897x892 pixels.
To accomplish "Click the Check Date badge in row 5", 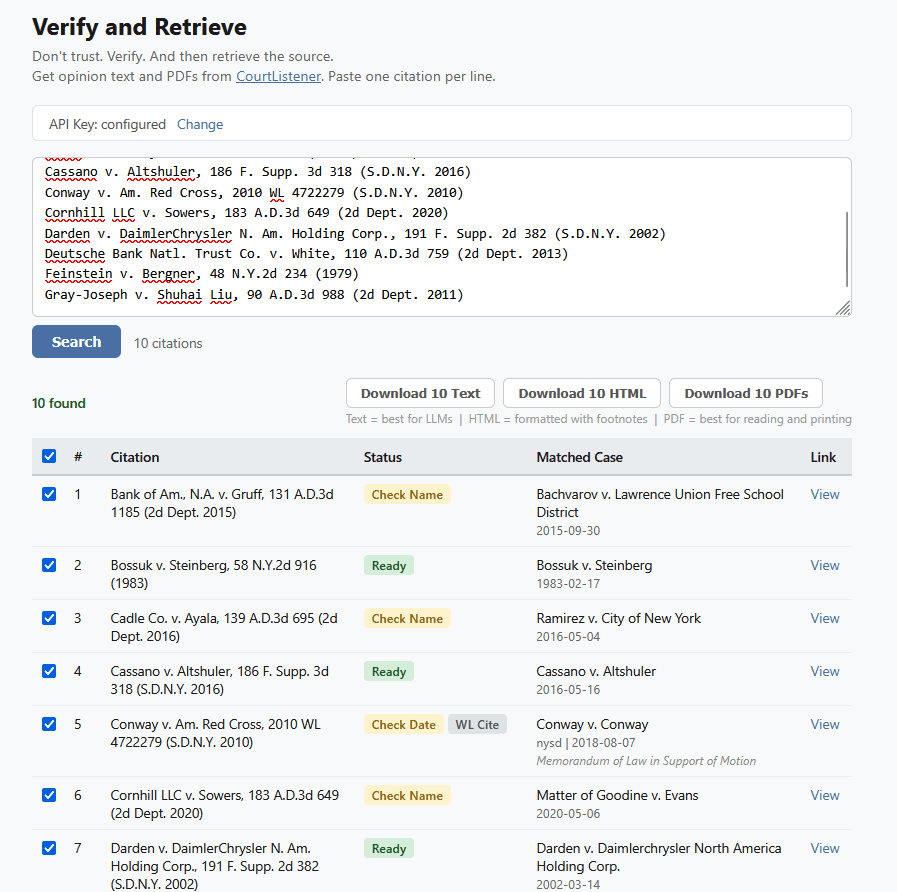I will coord(404,724).
